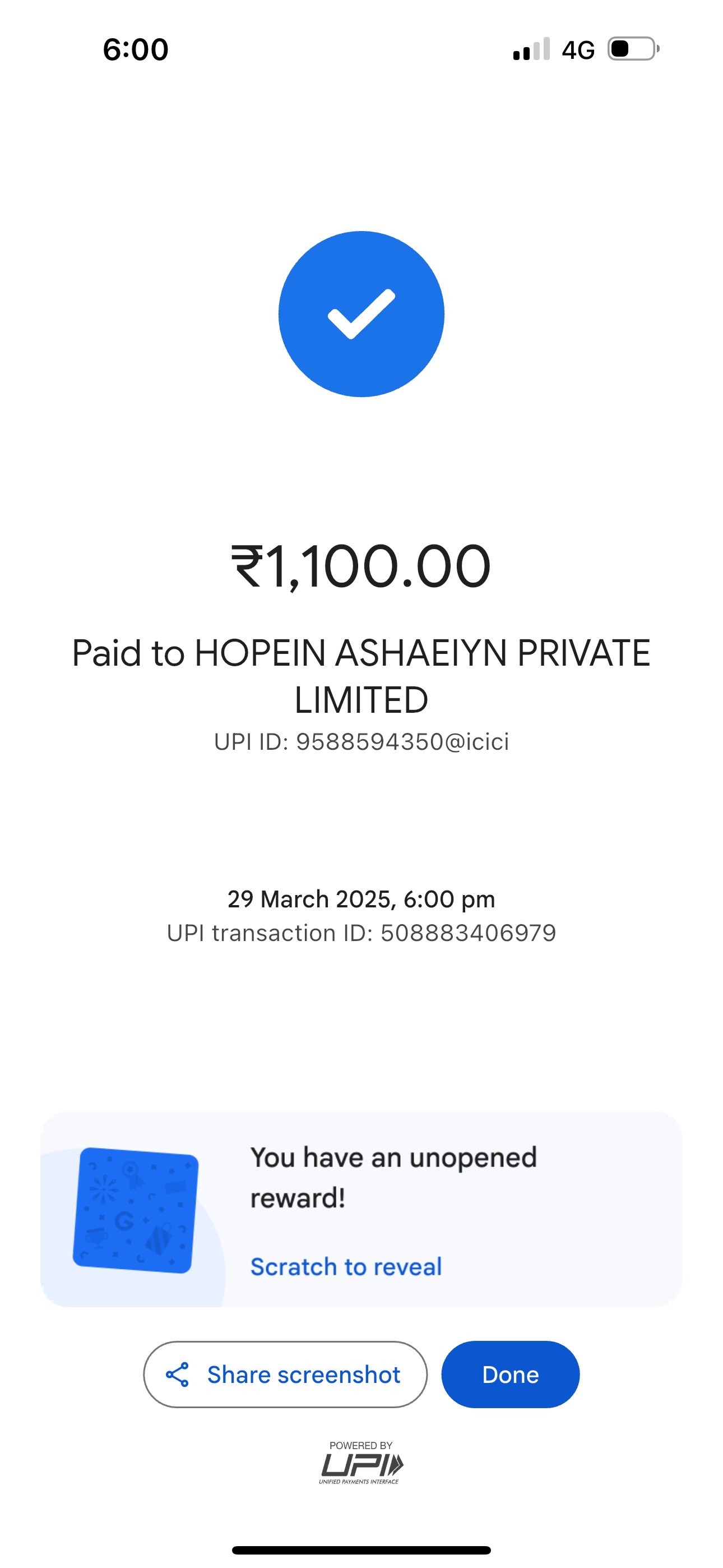Tap the home indicator bar at bottom

[361, 1549]
